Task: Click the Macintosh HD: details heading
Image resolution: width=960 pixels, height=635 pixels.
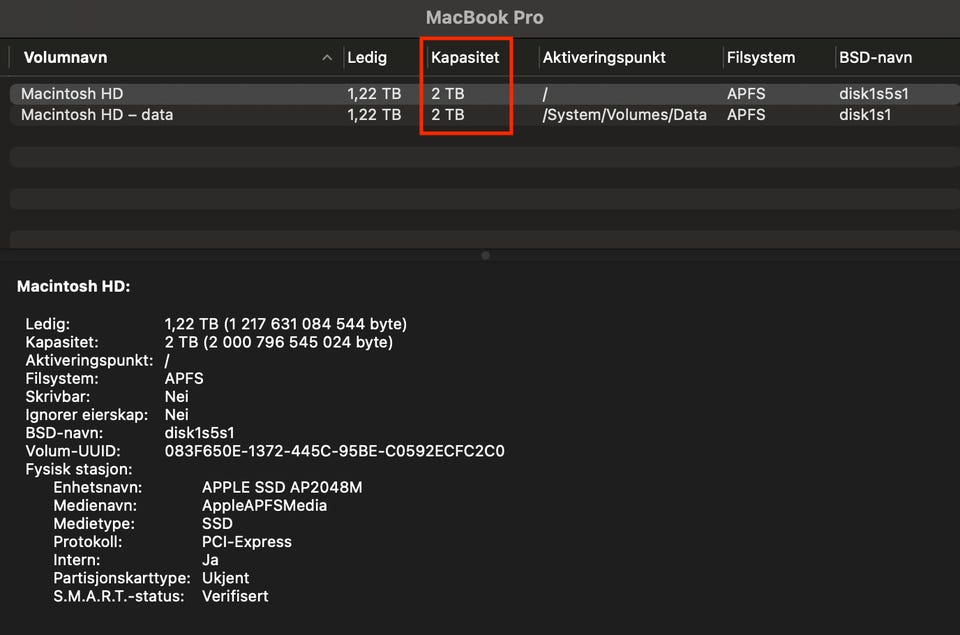Action: pyautogui.click(x=73, y=286)
